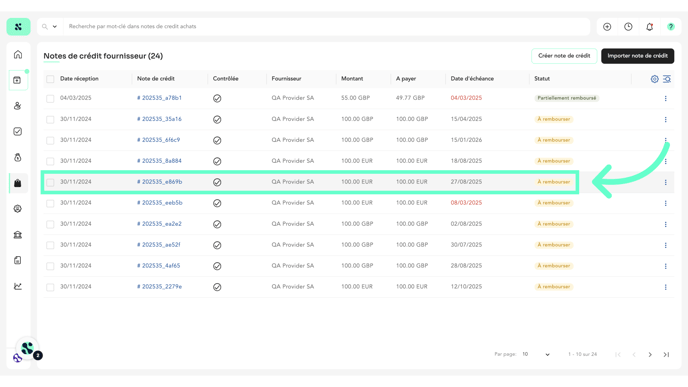Screen dimensions: 688x387
Task: Open row actions menu for 202535_2279e
Action: click(665, 287)
